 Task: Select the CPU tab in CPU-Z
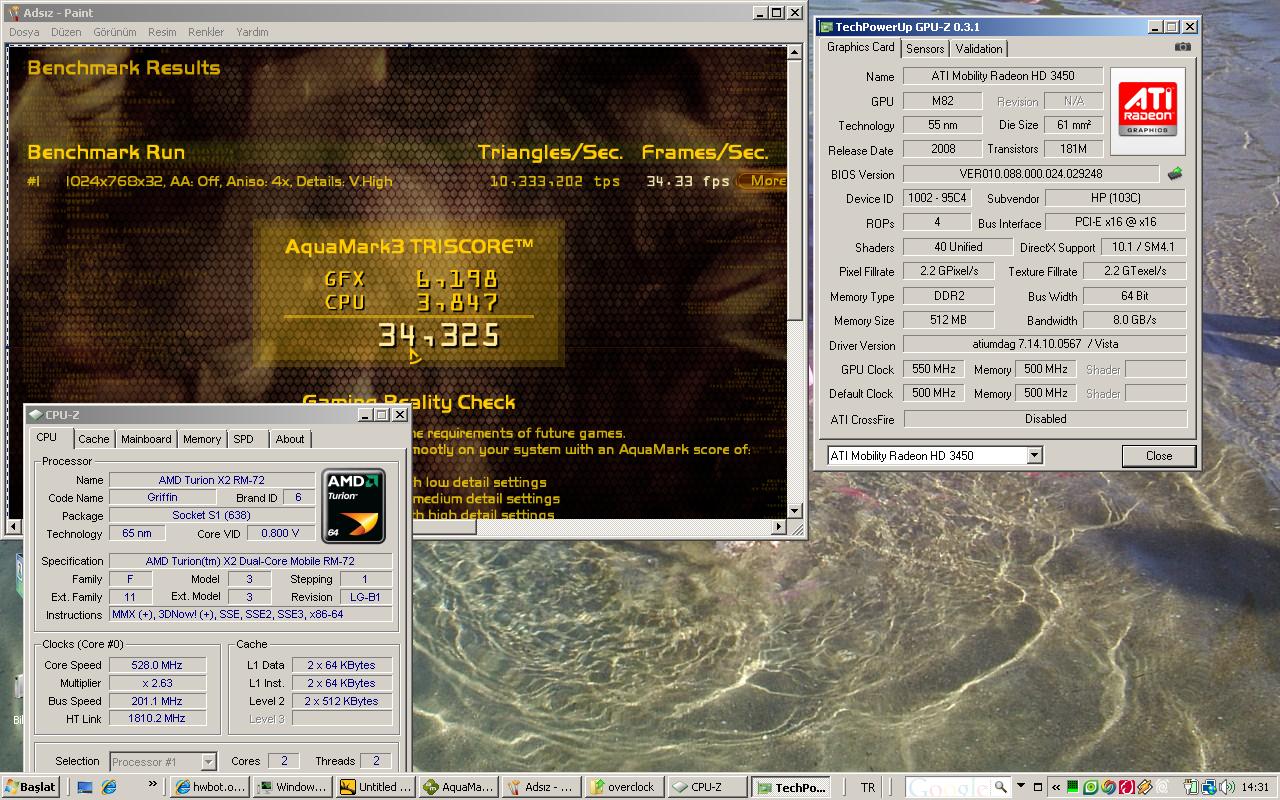[x=47, y=438]
